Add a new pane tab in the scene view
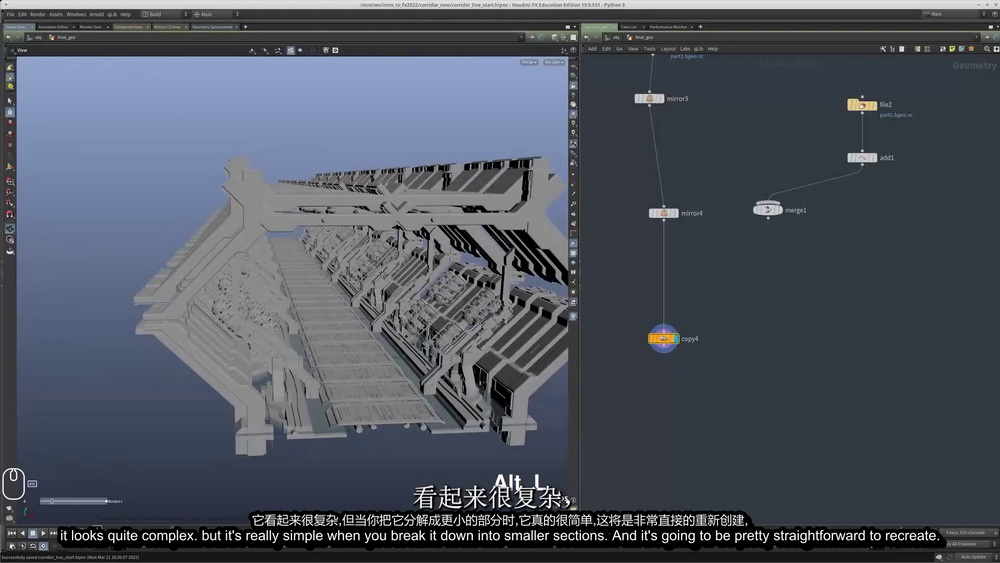The width and height of the screenshot is (1000, 563). click(x=246, y=27)
